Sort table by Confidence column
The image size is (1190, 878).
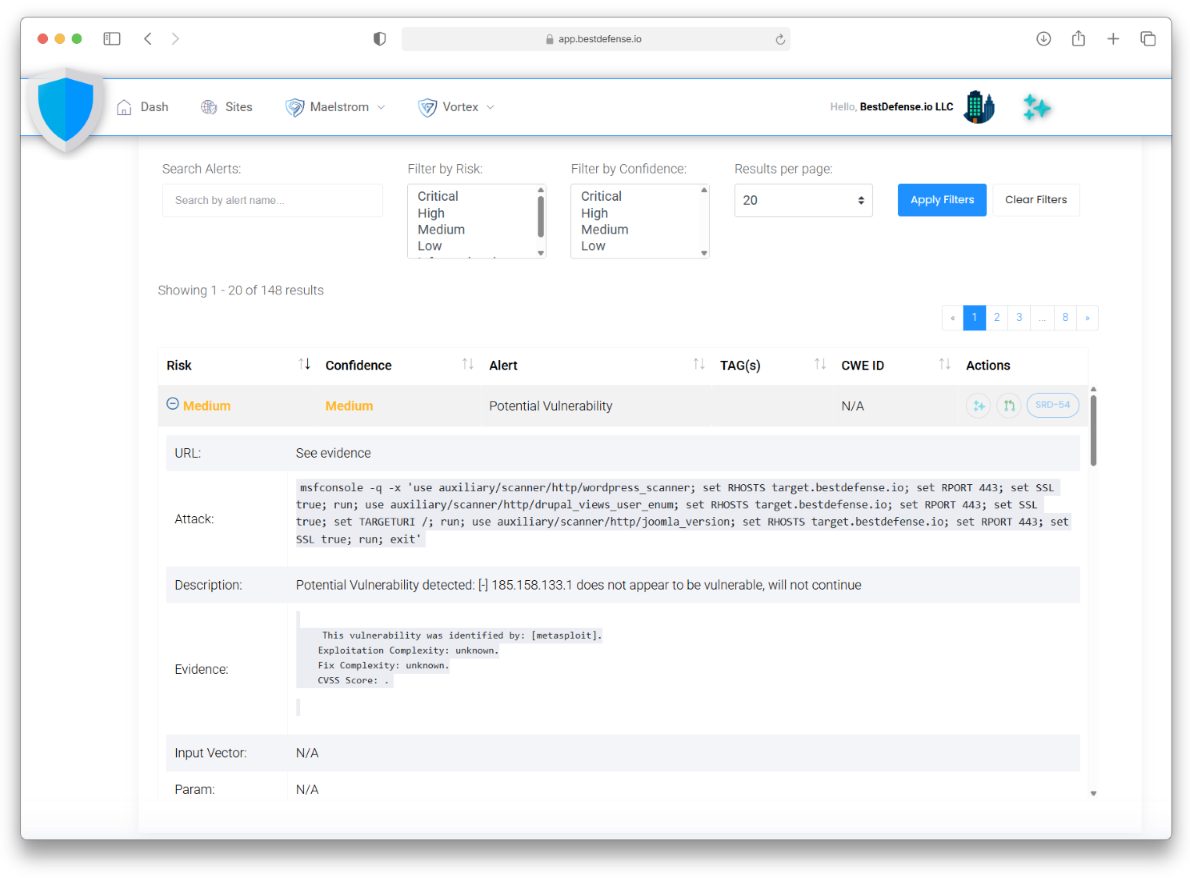[468, 365]
